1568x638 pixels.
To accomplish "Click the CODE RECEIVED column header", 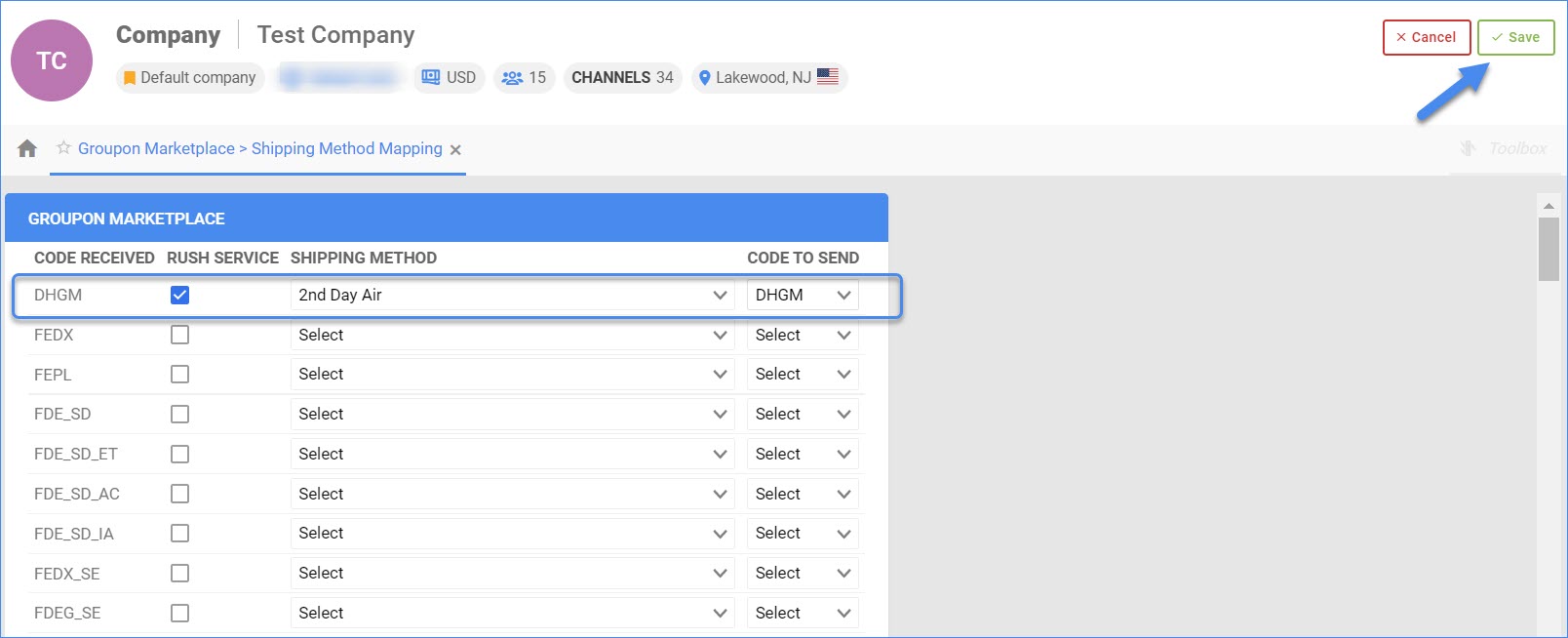I will (95, 258).
